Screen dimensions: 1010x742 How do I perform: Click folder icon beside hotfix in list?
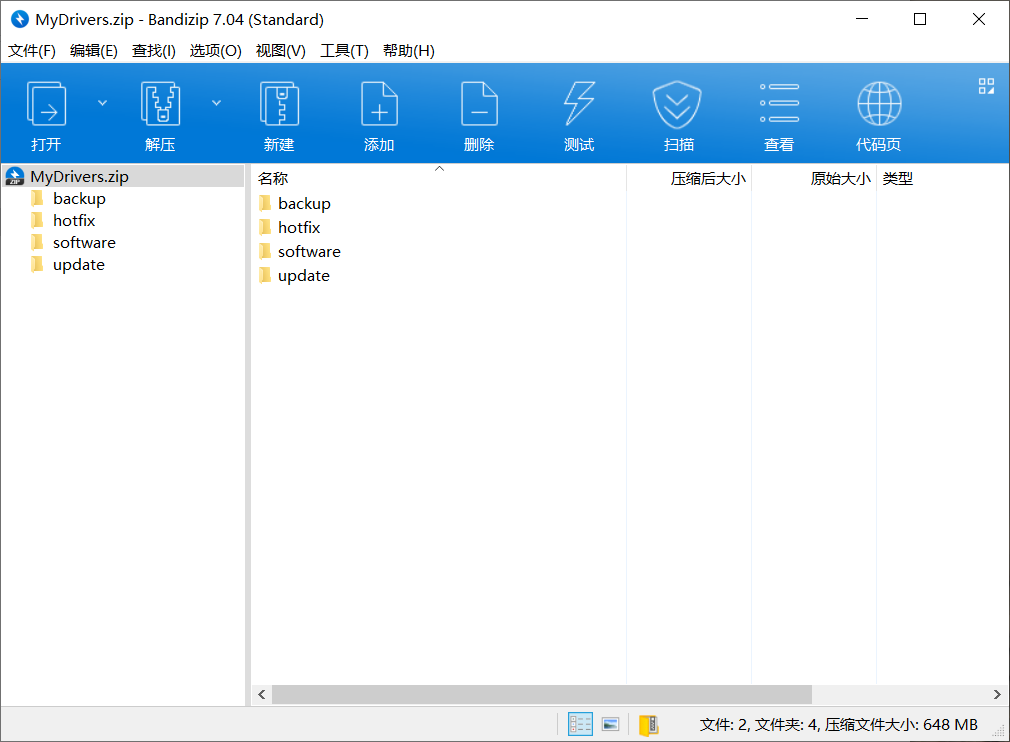coord(265,227)
